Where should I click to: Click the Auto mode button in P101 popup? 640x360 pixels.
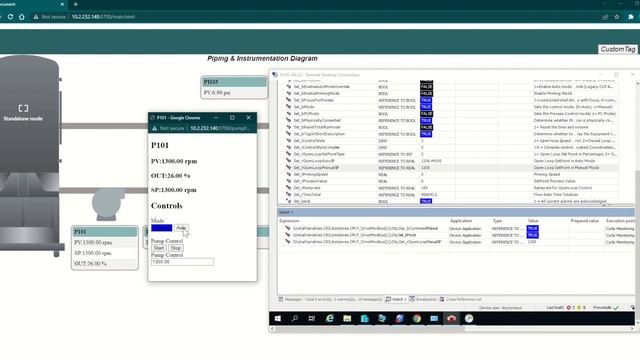(181, 228)
